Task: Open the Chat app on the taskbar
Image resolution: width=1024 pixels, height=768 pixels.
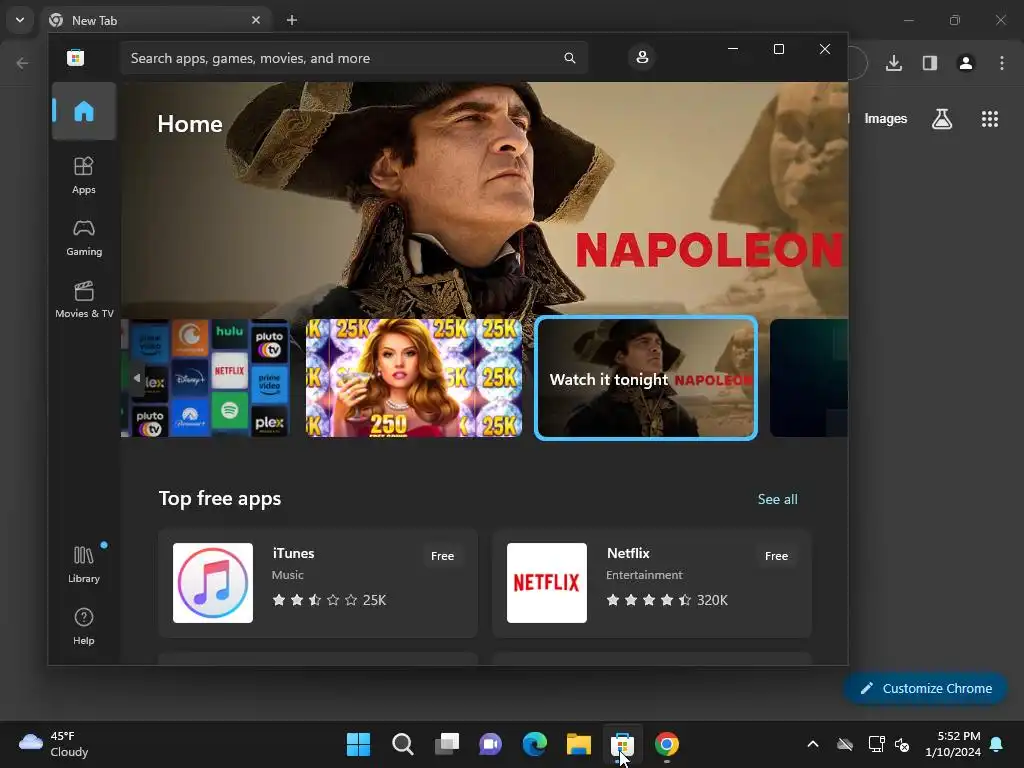Action: (490, 744)
